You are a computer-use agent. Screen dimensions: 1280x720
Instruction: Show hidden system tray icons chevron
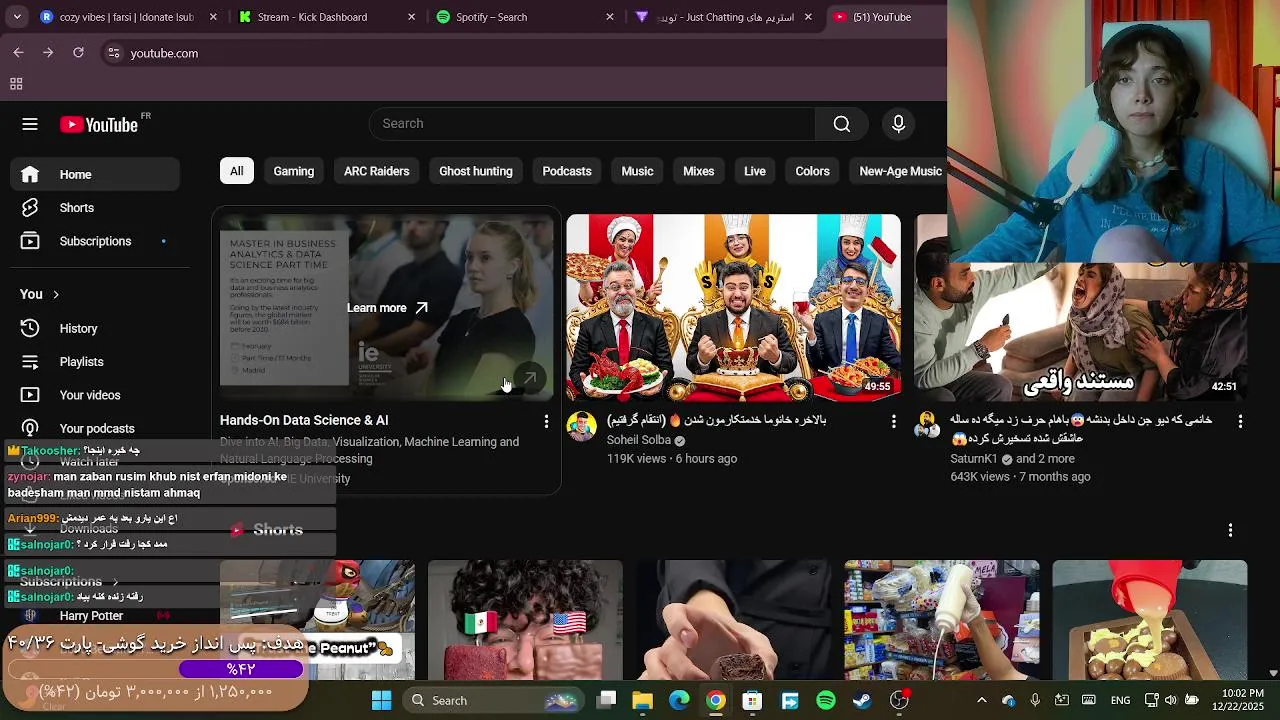click(x=981, y=700)
